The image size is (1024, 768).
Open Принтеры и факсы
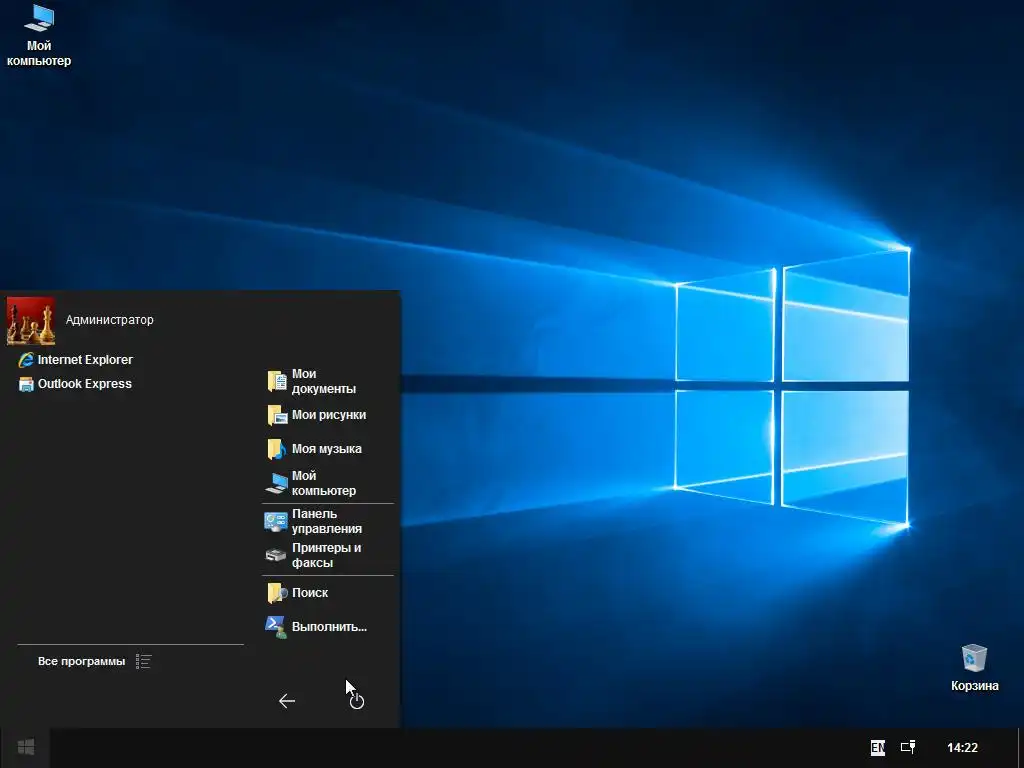tap(328, 555)
